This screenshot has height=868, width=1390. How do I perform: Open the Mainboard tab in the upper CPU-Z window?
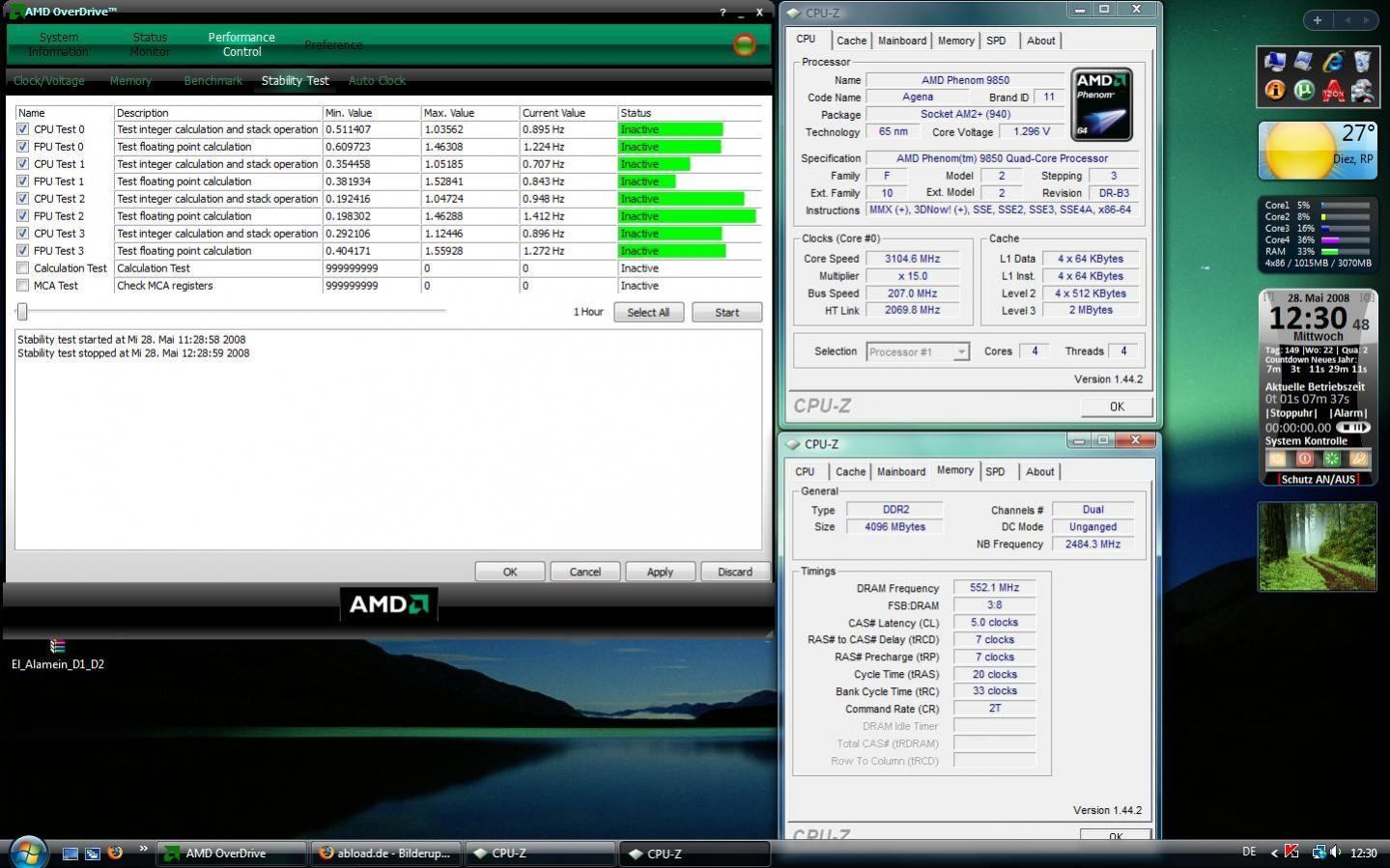(902, 41)
